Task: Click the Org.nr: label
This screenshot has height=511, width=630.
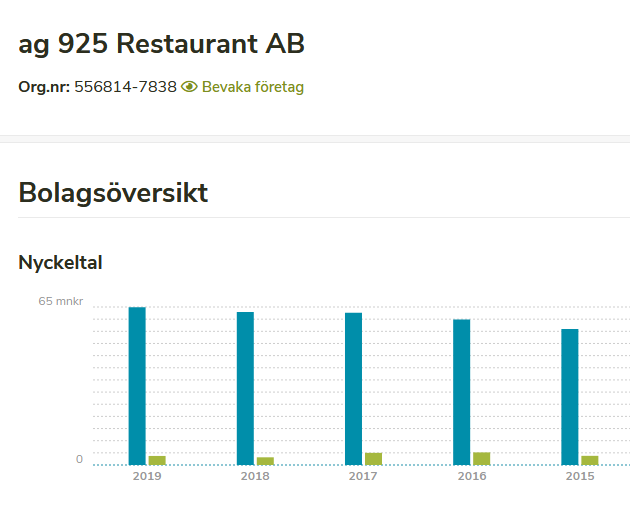Action: tap(44, 87)
